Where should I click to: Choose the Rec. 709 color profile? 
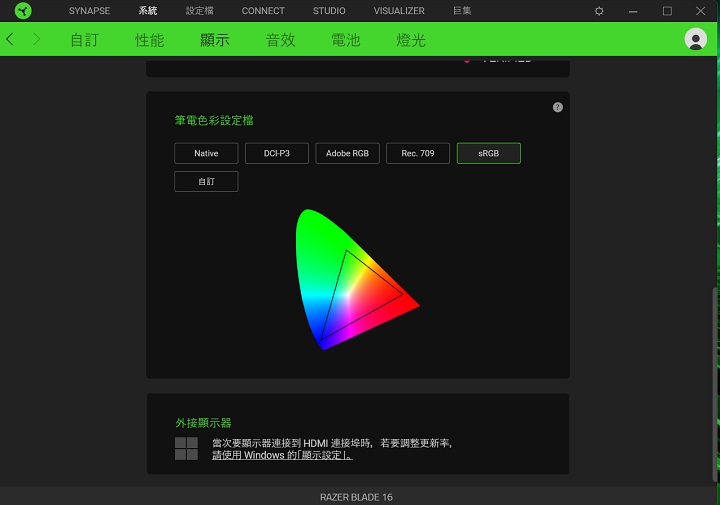click(x=418, y=153)
